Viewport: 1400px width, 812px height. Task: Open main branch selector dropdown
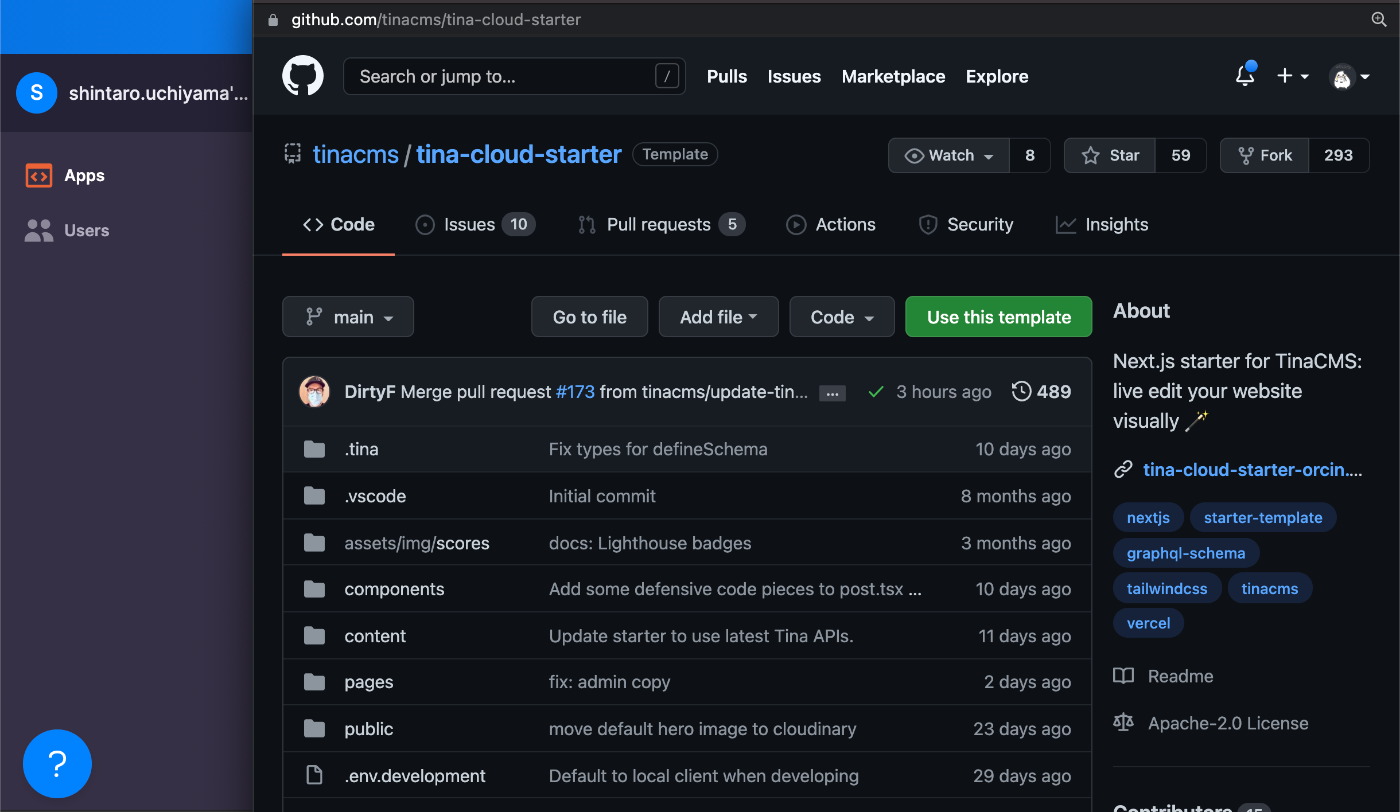click(x=348, y=317)
